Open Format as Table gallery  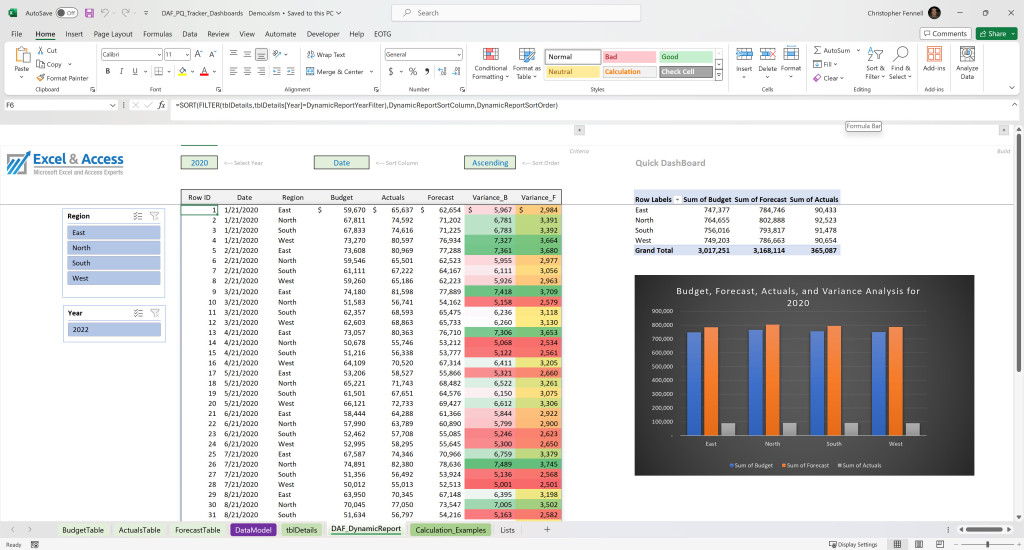pyautogui.click(x=526, y=63)
